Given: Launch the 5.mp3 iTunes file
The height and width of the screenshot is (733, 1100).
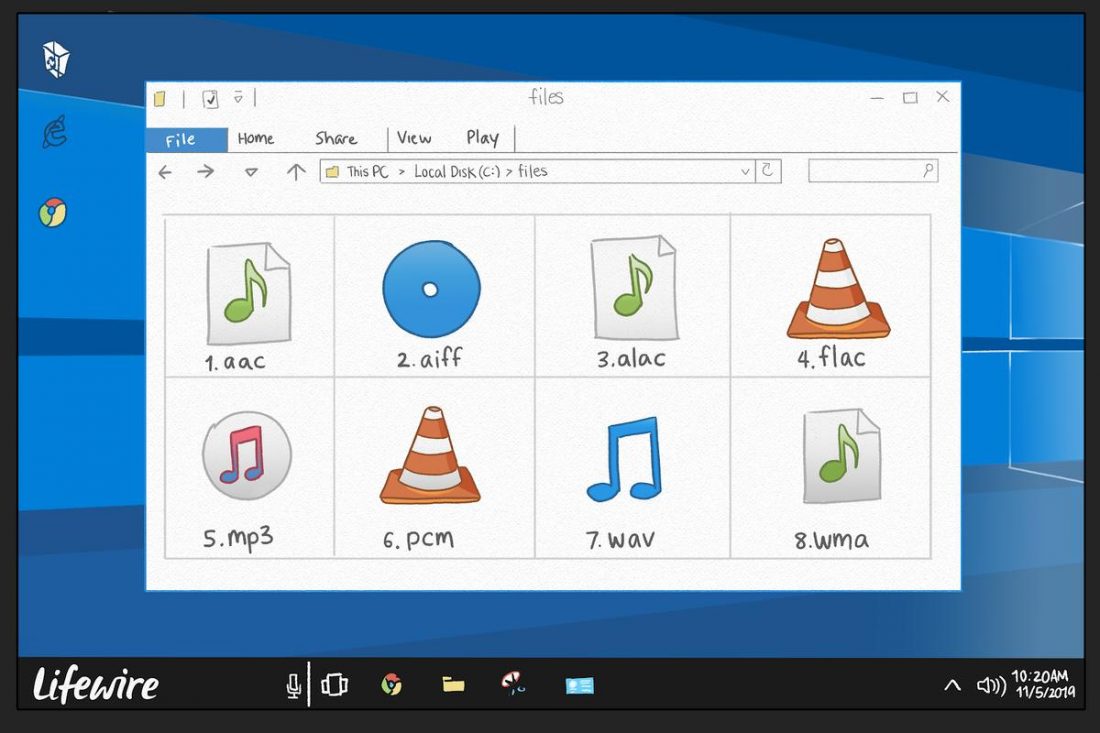Looking at the screenshot, I should click(x=248, y=457).
